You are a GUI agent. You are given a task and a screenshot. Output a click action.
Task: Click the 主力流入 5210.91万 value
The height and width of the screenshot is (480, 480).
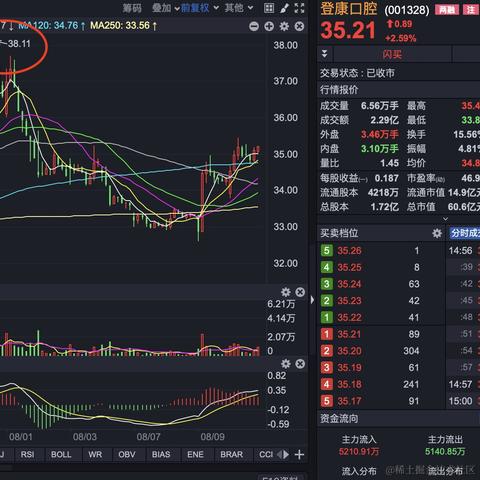[359, 452]
